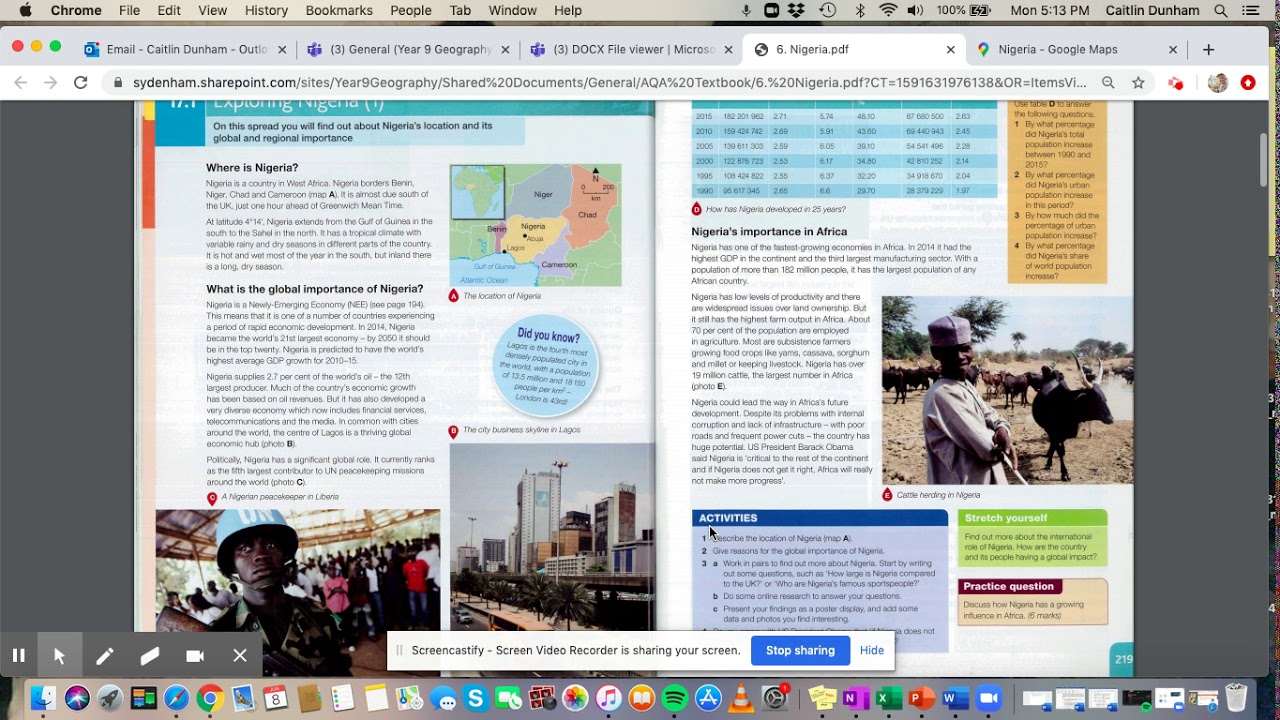Open the Edit menu
1280x720 pixels.
(x=169, y=11)
